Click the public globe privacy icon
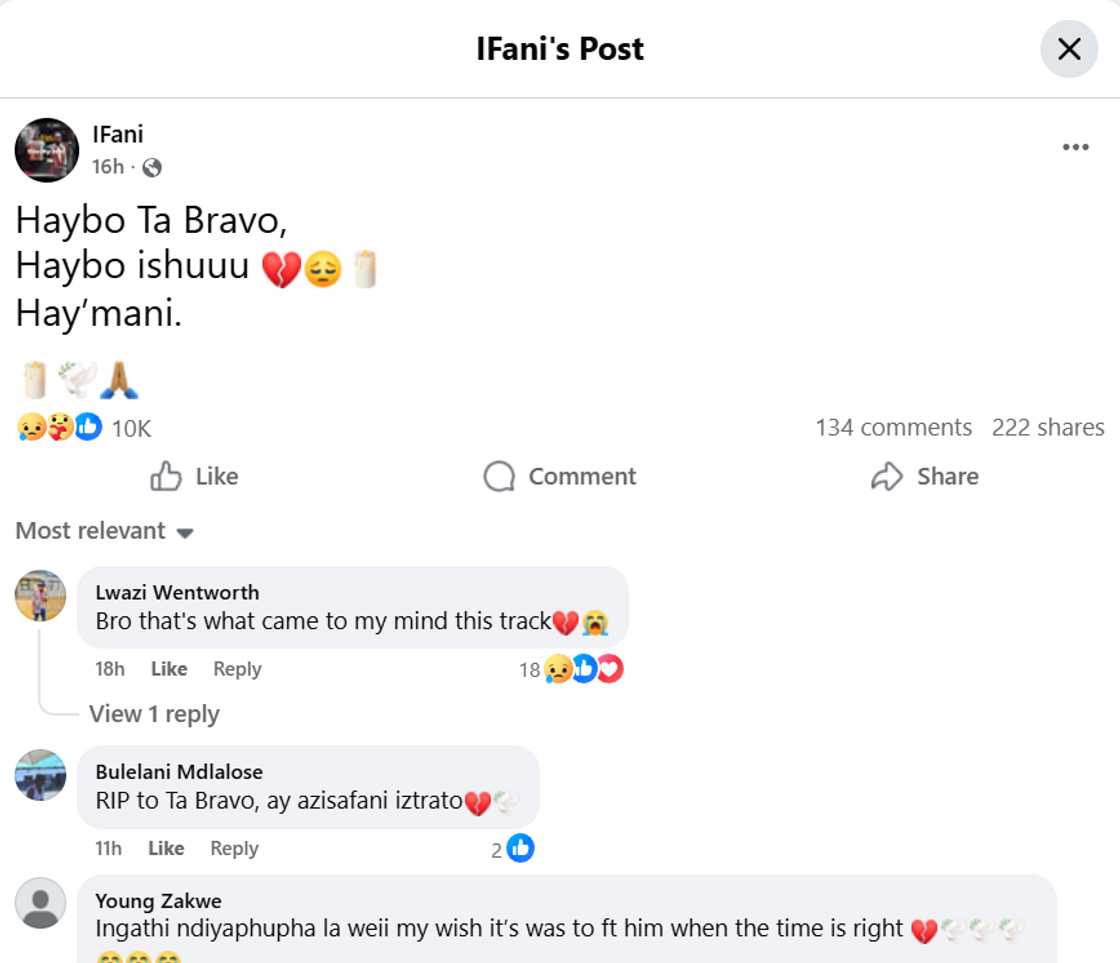The width and height of the screenshot is (1120, 963). [x=150, y=167]
